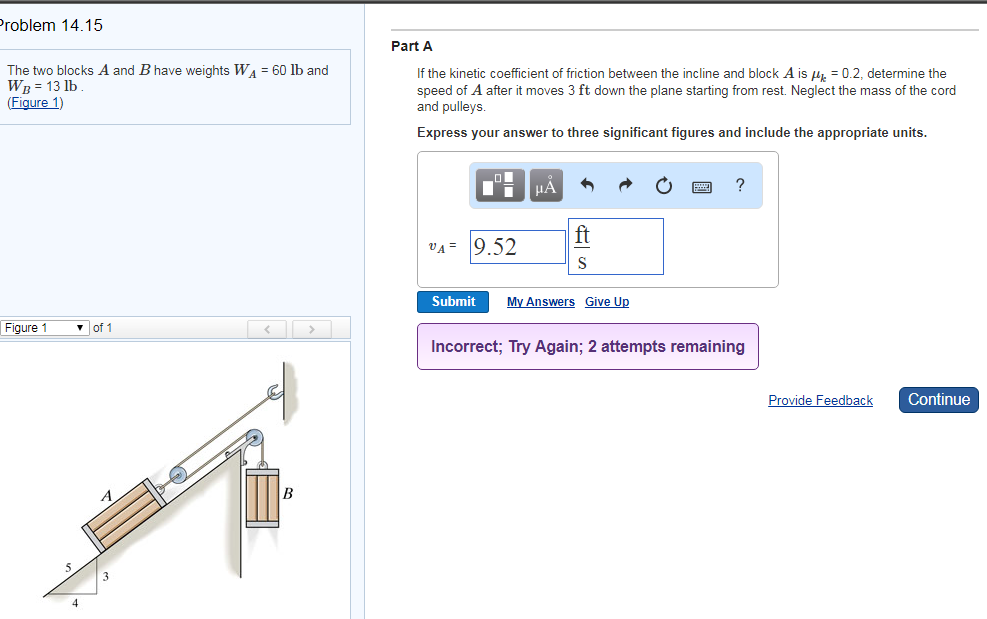Go back using the left figure chevron

[267, 329]
